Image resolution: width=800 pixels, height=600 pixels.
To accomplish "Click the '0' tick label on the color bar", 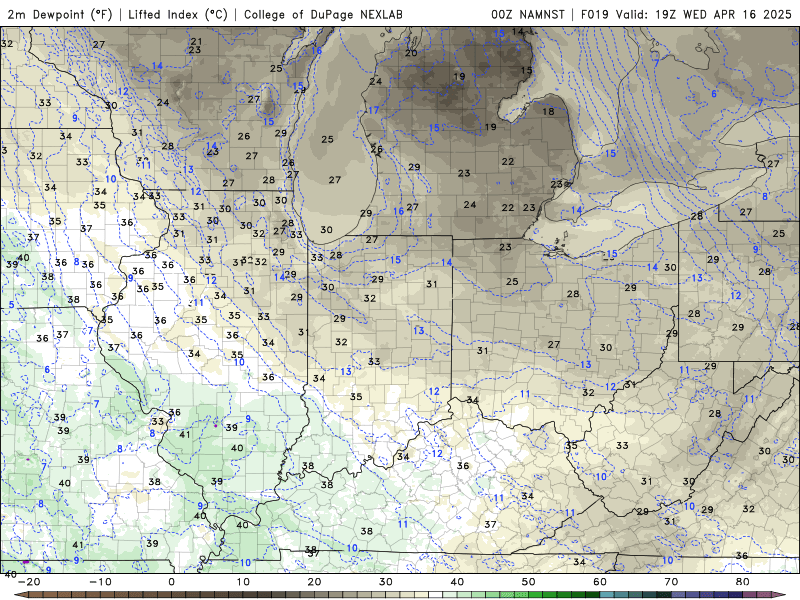I will coord(171,582).
